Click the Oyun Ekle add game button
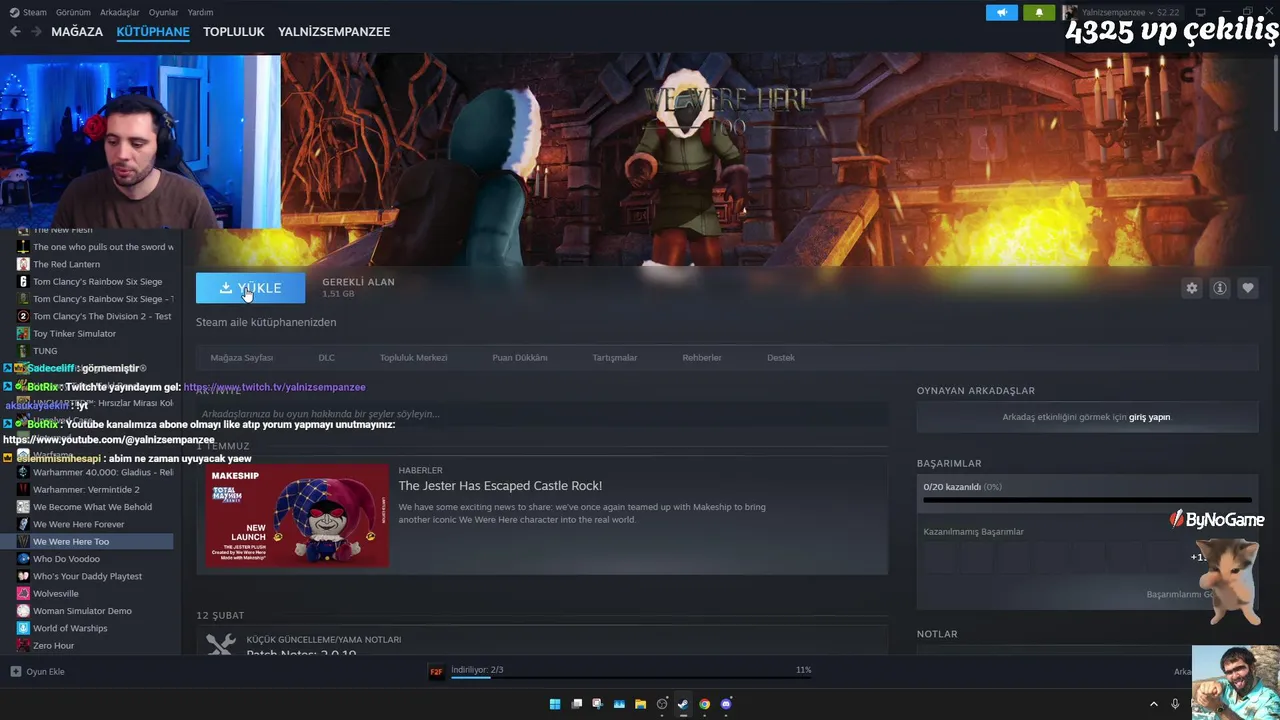The height and width of the screenshot is (720, 1280). point(38,672)
